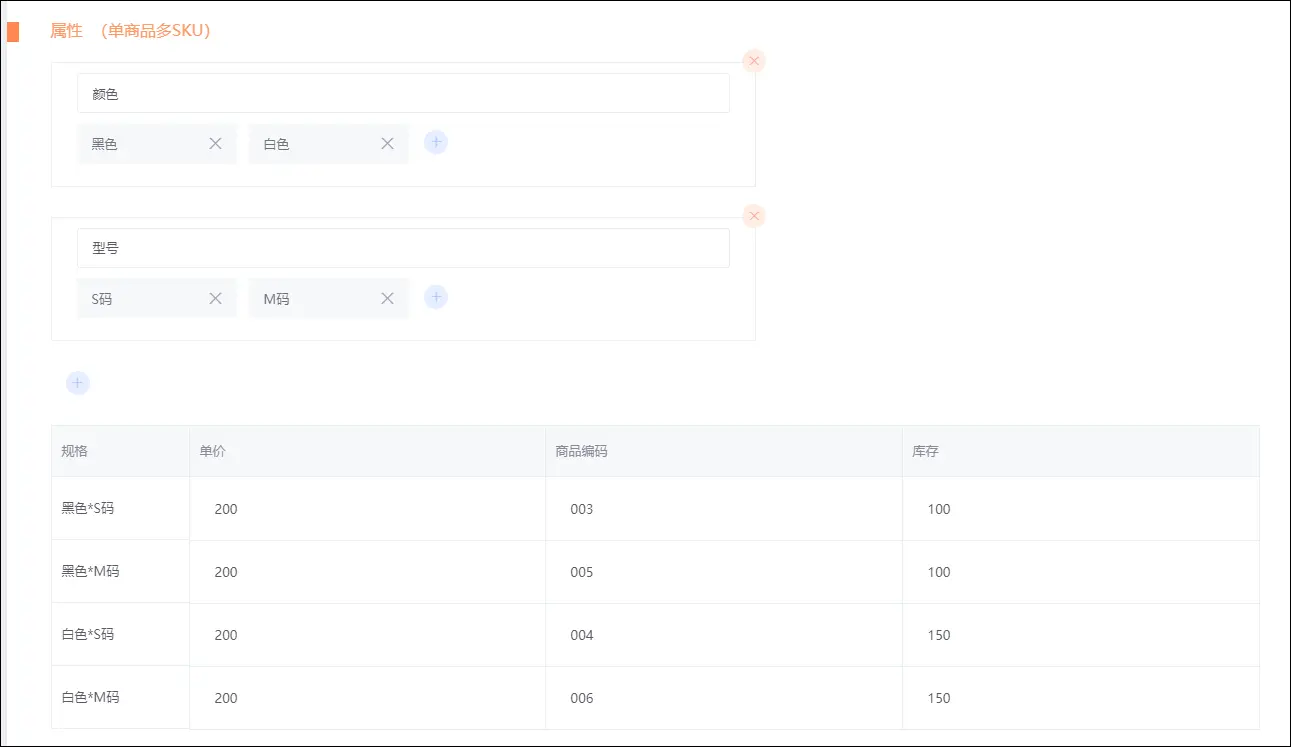Remove the M码 size value

pos(387,298)
